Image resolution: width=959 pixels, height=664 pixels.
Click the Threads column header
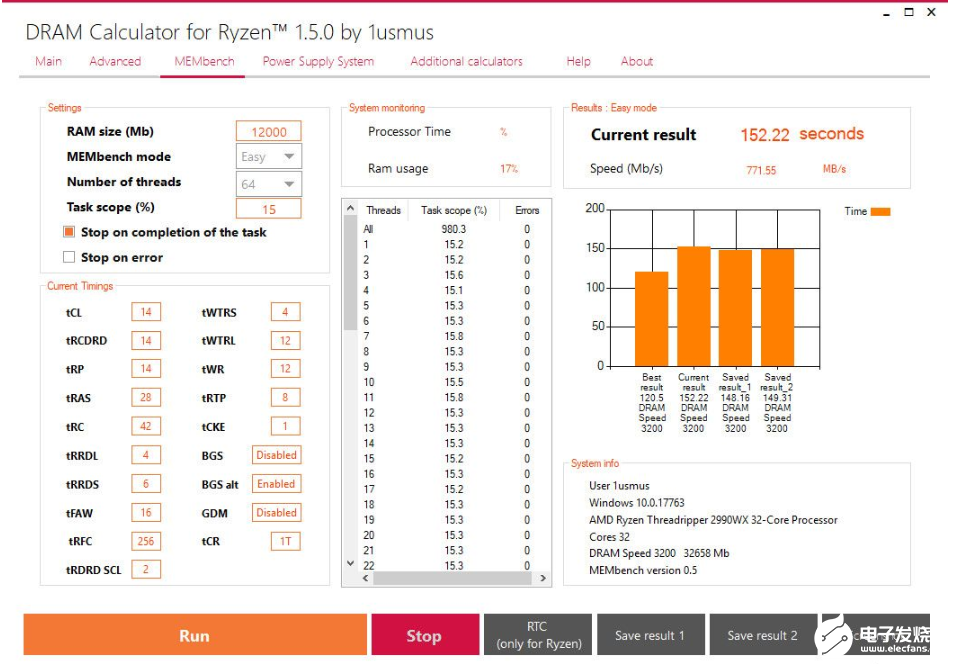click(383, 210)
